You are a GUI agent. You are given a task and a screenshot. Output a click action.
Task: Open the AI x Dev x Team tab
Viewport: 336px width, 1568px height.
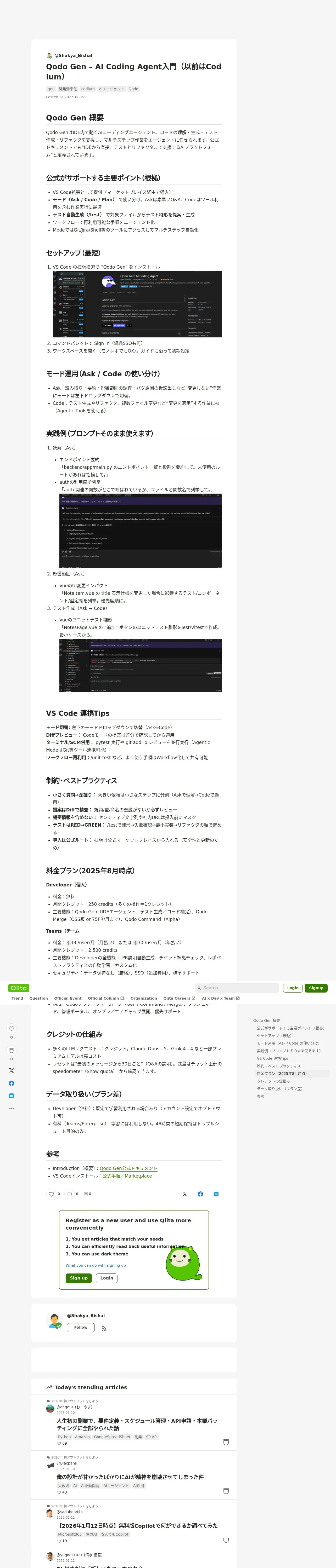(221, 998)
